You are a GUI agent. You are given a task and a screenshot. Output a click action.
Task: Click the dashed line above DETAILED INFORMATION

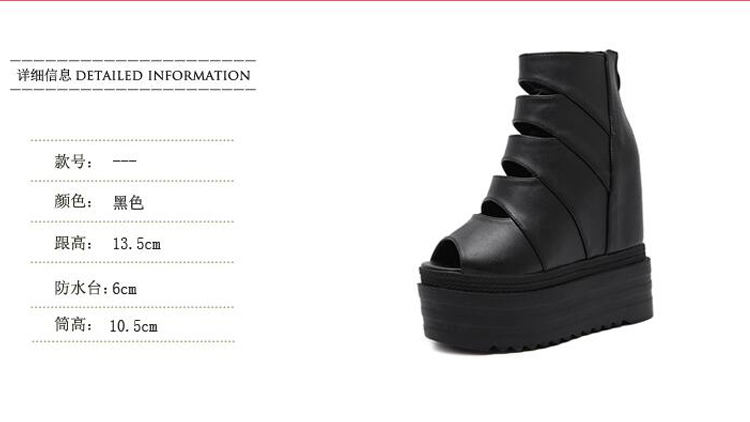coord(133,61)
